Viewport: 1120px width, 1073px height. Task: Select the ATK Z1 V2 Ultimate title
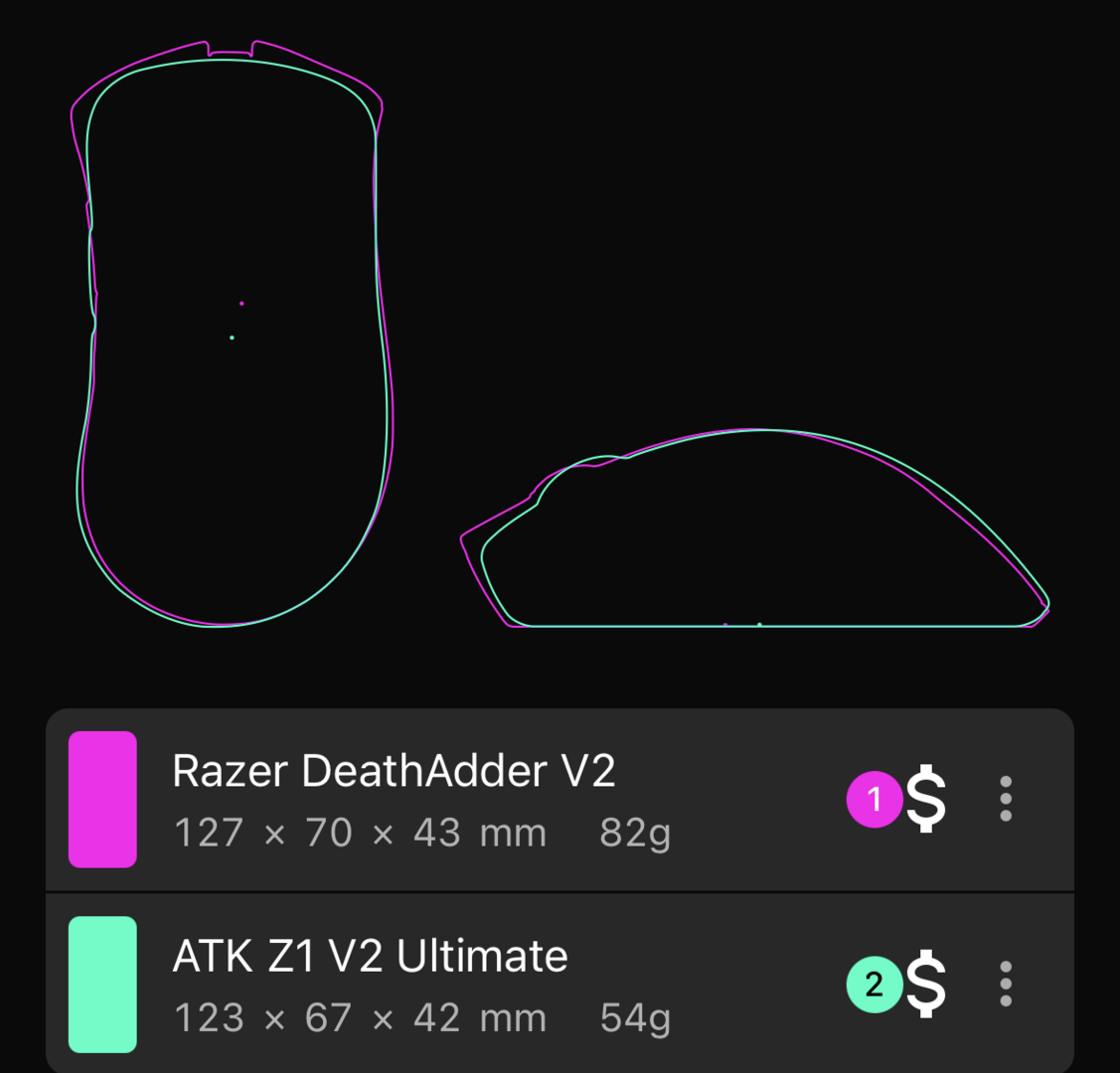tap(370, 956)
